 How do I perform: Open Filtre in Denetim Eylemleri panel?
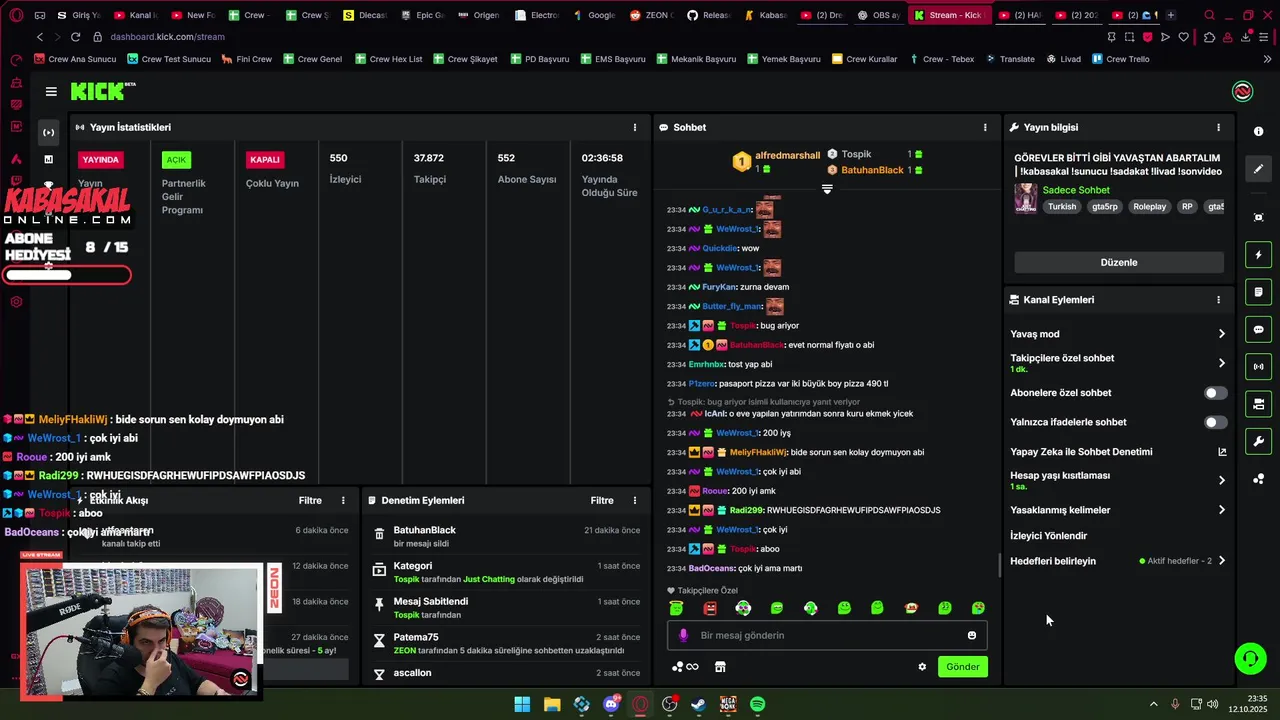602,500
